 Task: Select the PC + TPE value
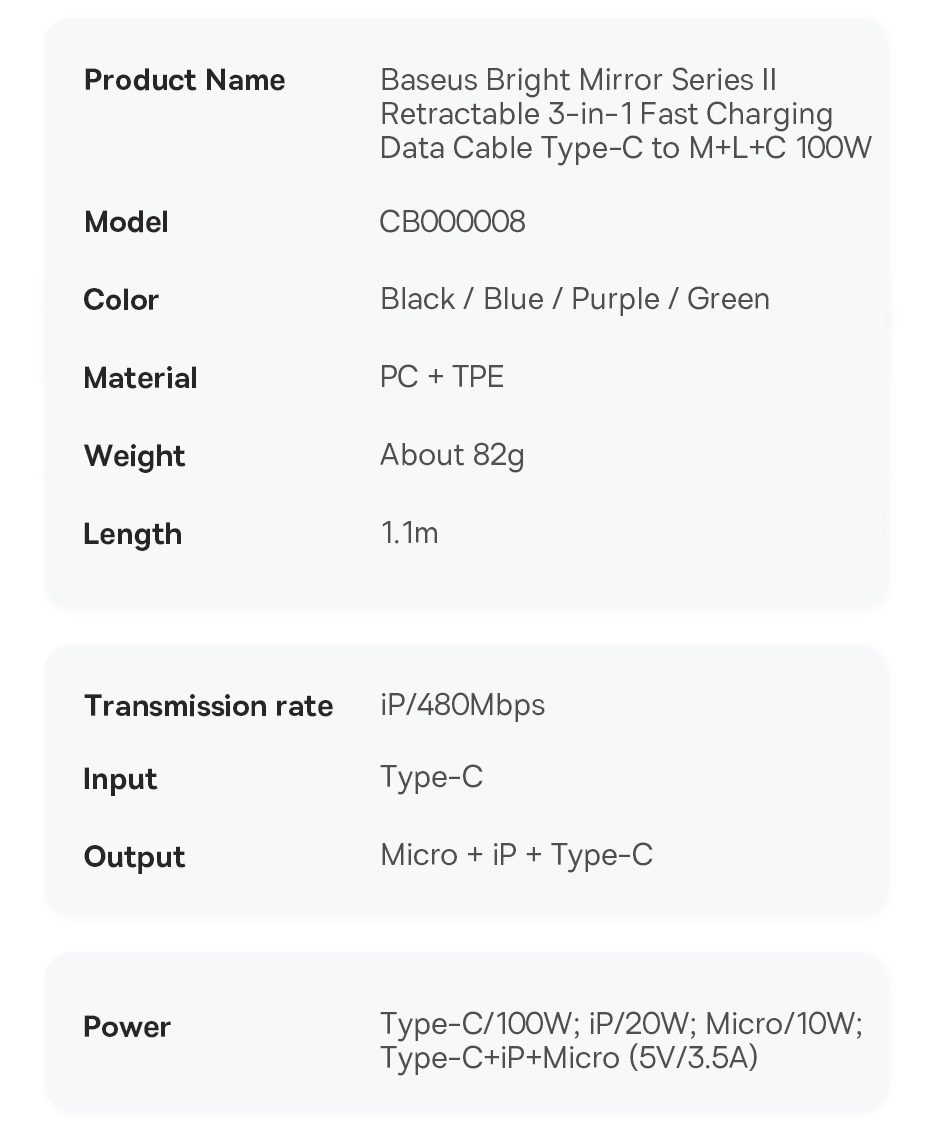pyautogui.click(x=441, y=377)
